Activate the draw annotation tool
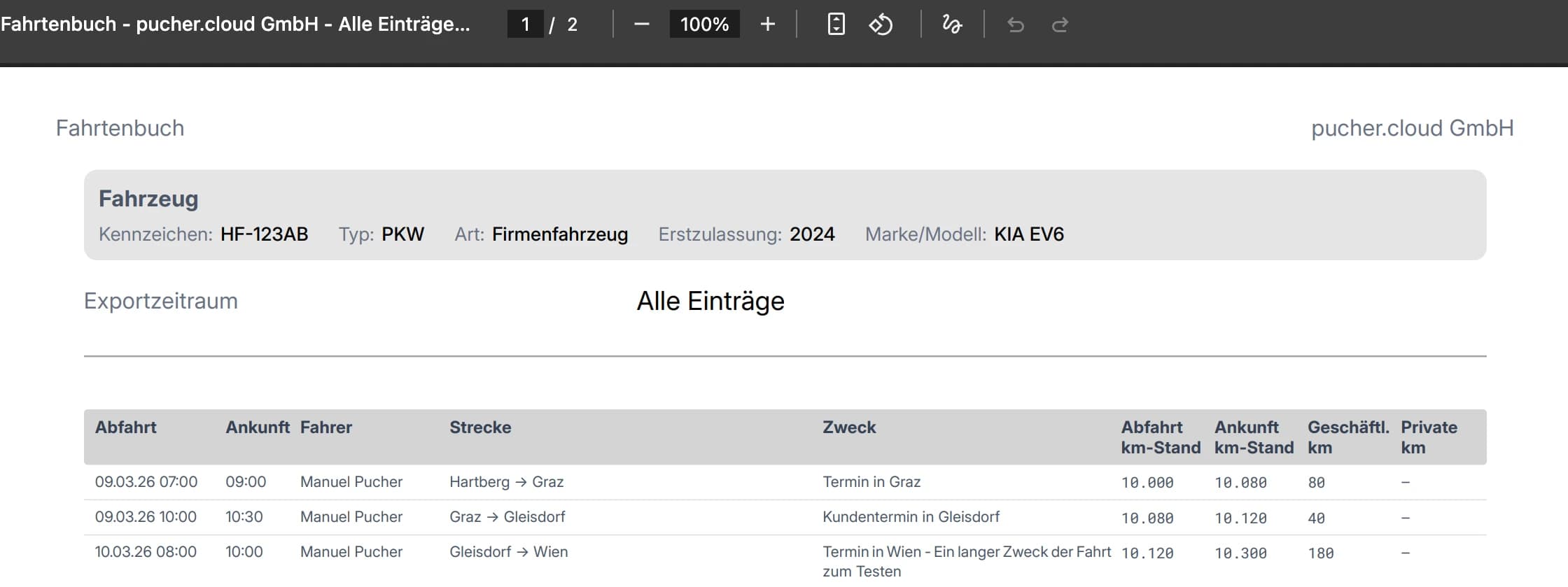Viewport: 1568px width, 587px height. (x=952, y=24)
